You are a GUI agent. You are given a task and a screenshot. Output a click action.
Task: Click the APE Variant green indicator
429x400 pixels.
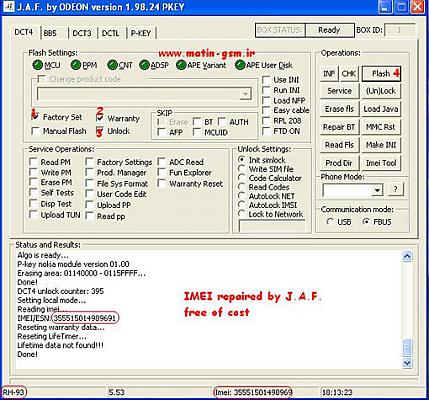click(x=181, y=65)
